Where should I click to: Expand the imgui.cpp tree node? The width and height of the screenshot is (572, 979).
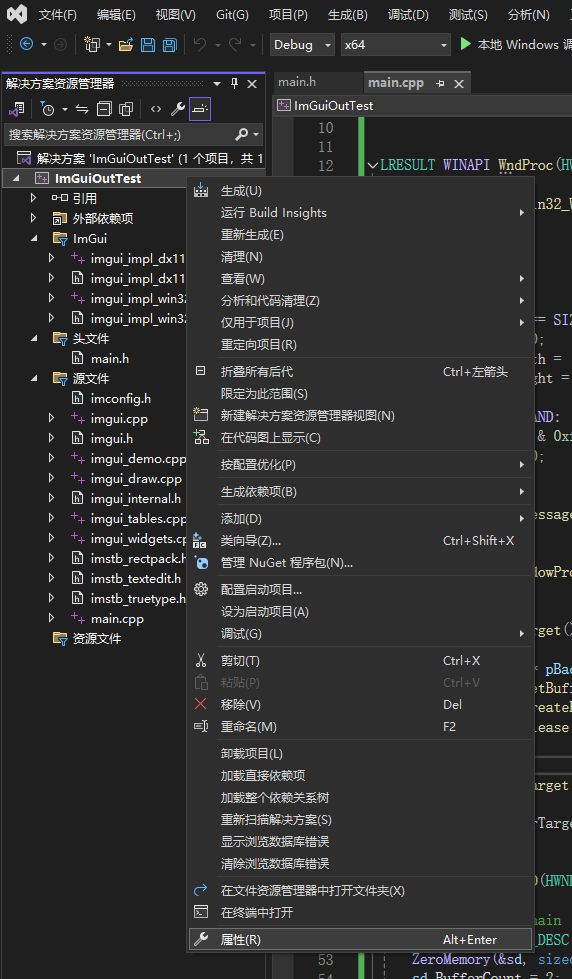(51, 418)
